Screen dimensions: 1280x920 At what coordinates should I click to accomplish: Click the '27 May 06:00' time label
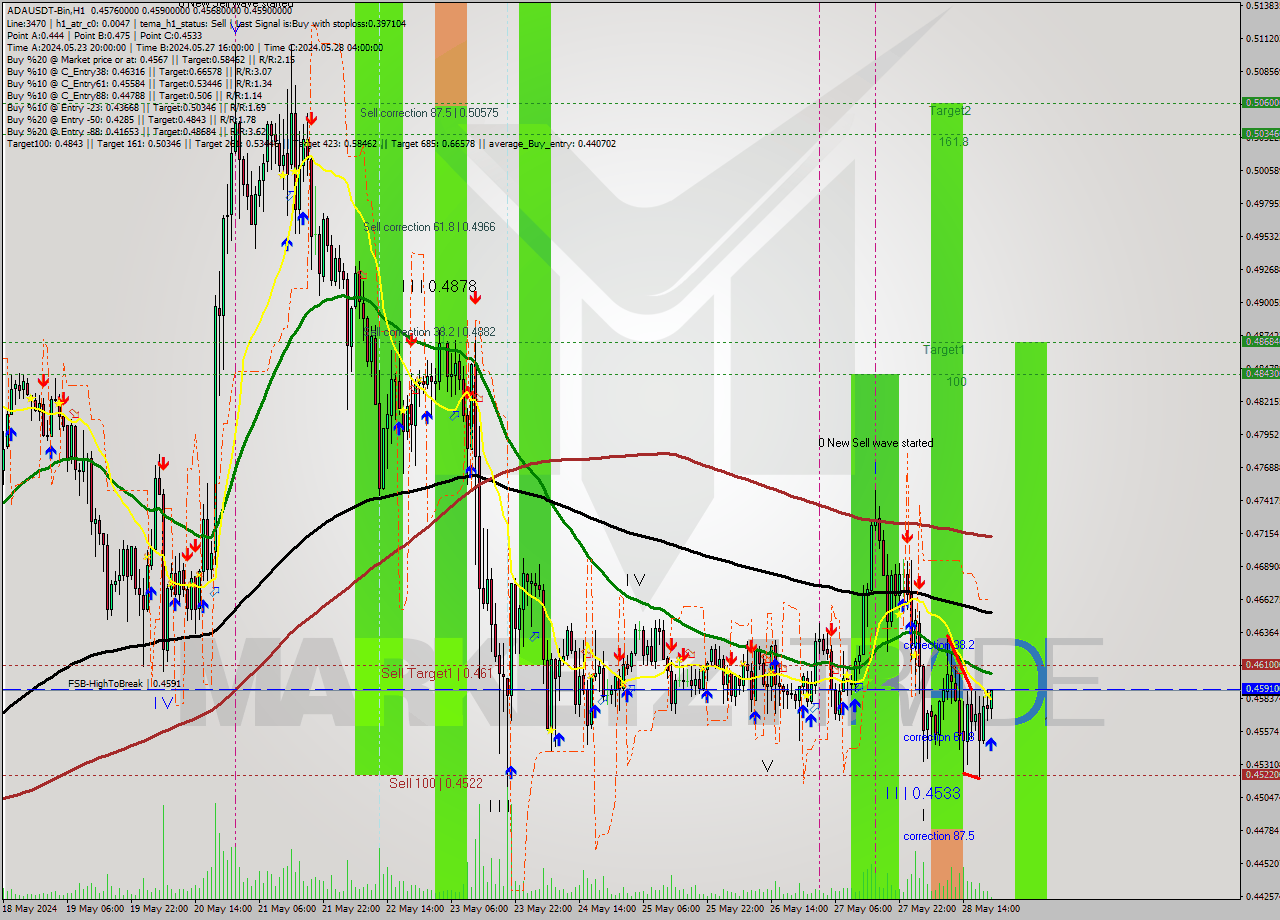(862, 909)
